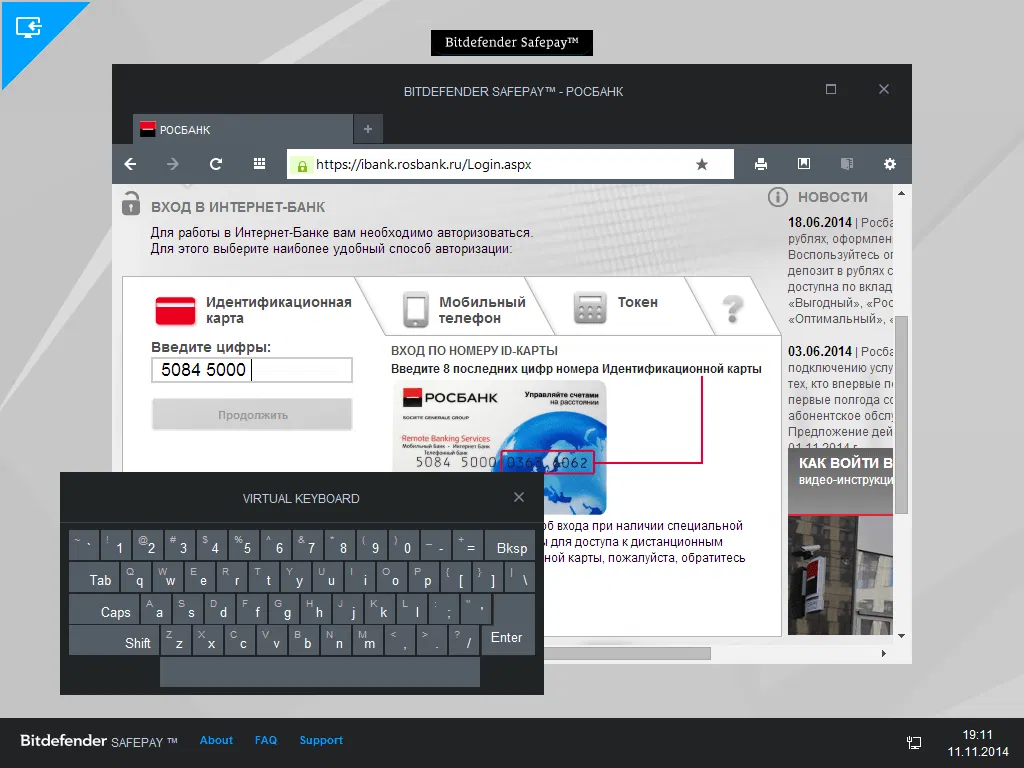
Task: Click the address bar URL
Action: coord(423,165)
